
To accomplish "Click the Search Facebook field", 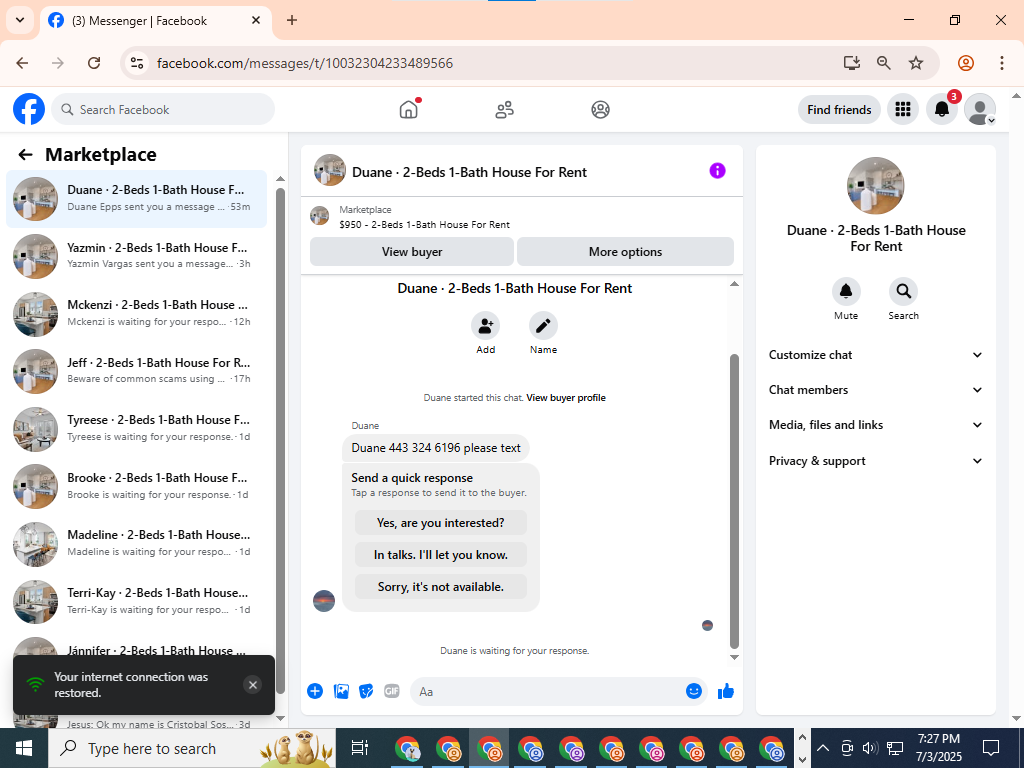I will (x=163, y=109).
